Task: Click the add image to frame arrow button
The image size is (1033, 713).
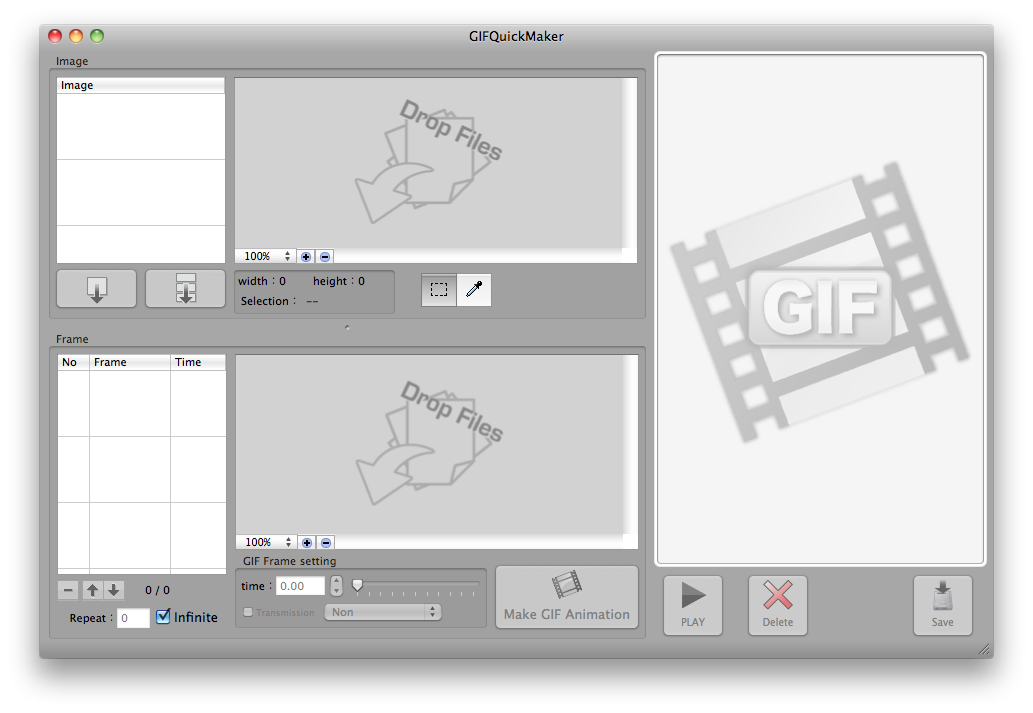Action: click(x=96, y=289)
